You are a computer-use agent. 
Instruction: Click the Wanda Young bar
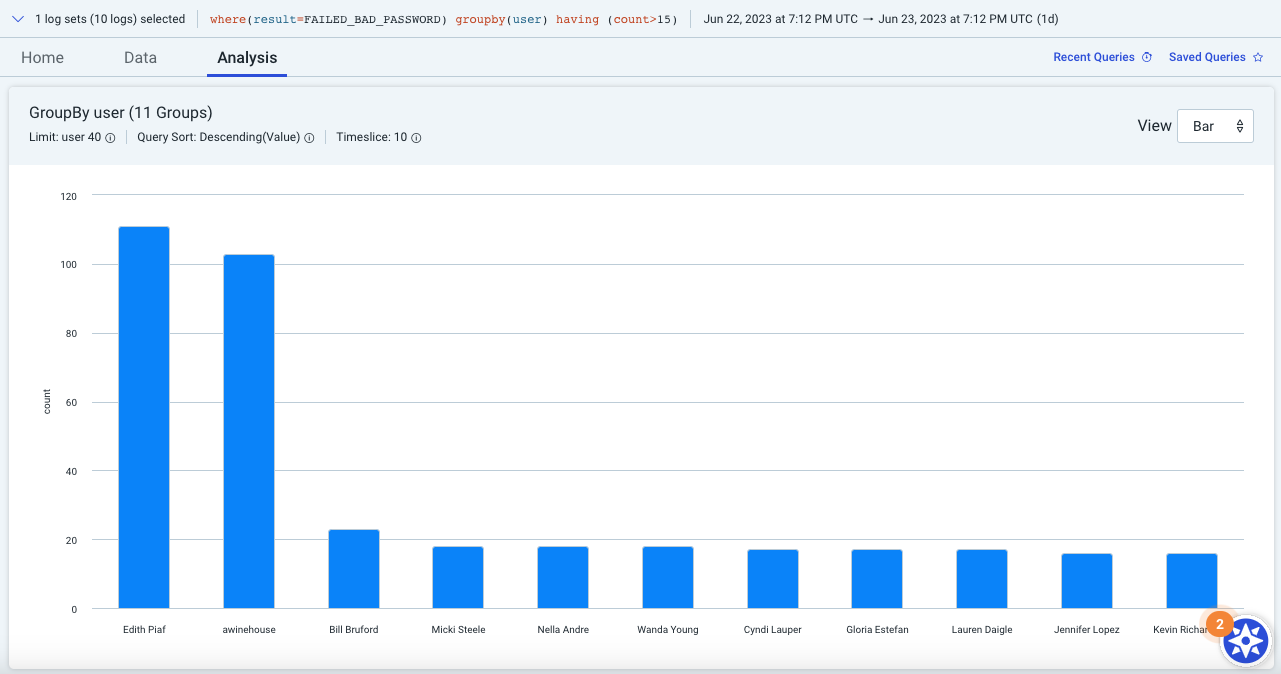pos(668,577)
